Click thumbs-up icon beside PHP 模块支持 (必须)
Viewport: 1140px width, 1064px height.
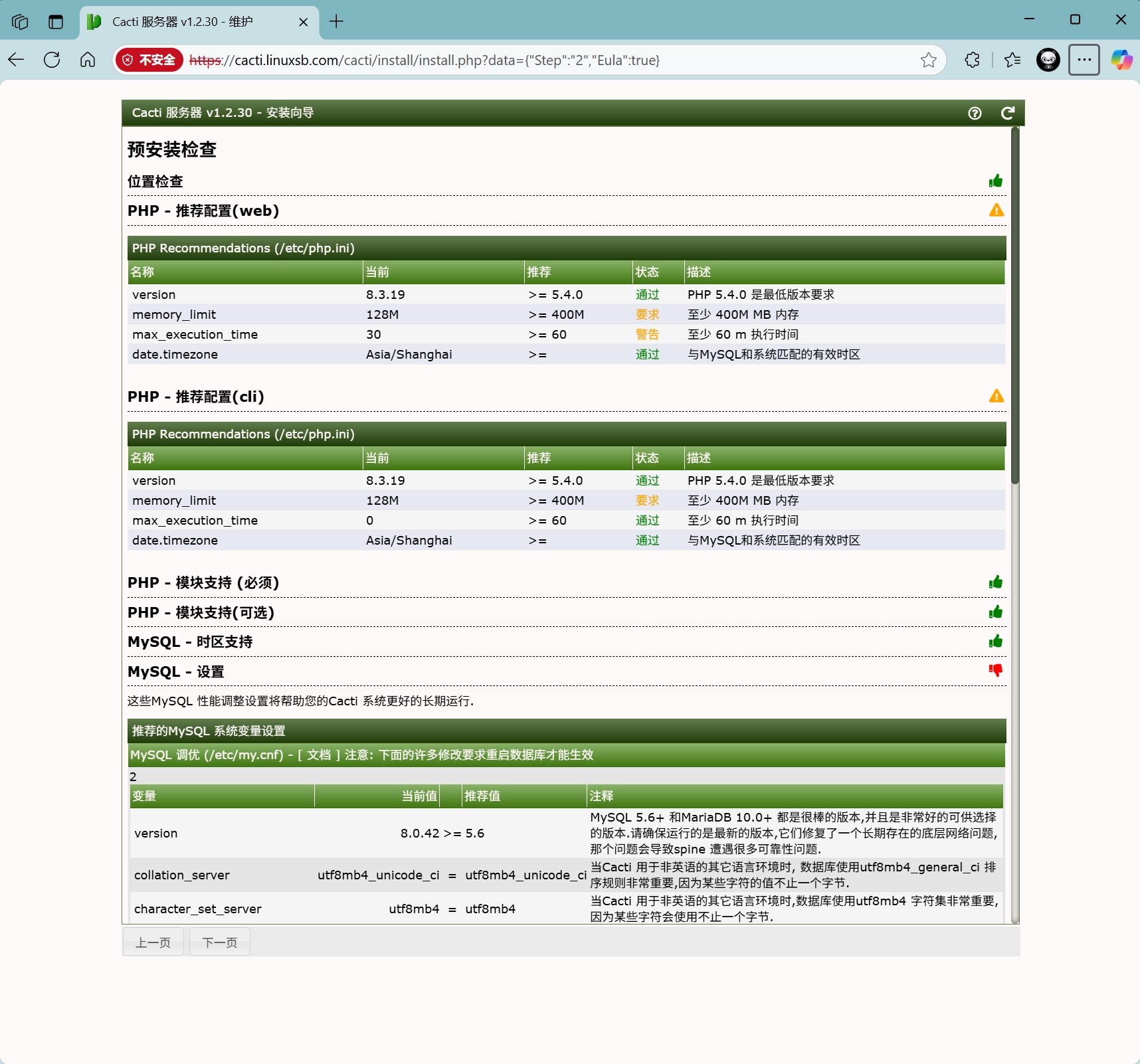click(x=995, y=582)
